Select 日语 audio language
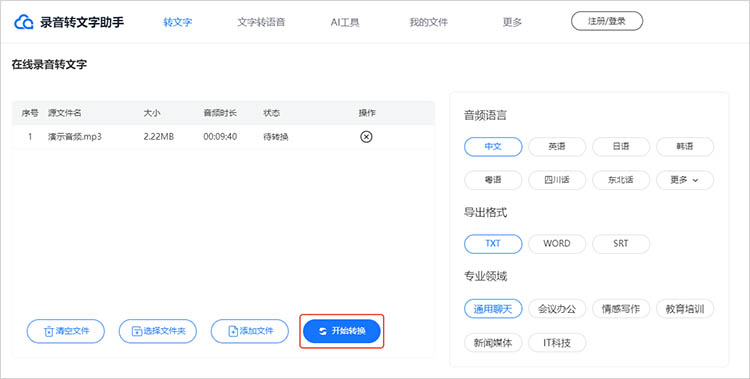Image resolution: width=750 pixels, height=379 pixels. click(x=621, y=147)
